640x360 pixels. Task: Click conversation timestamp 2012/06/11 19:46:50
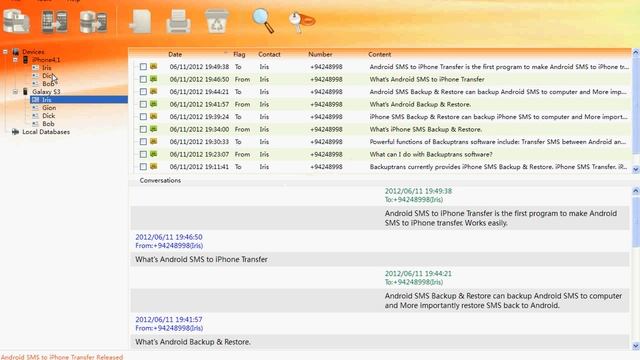click(x=169, y=237)
